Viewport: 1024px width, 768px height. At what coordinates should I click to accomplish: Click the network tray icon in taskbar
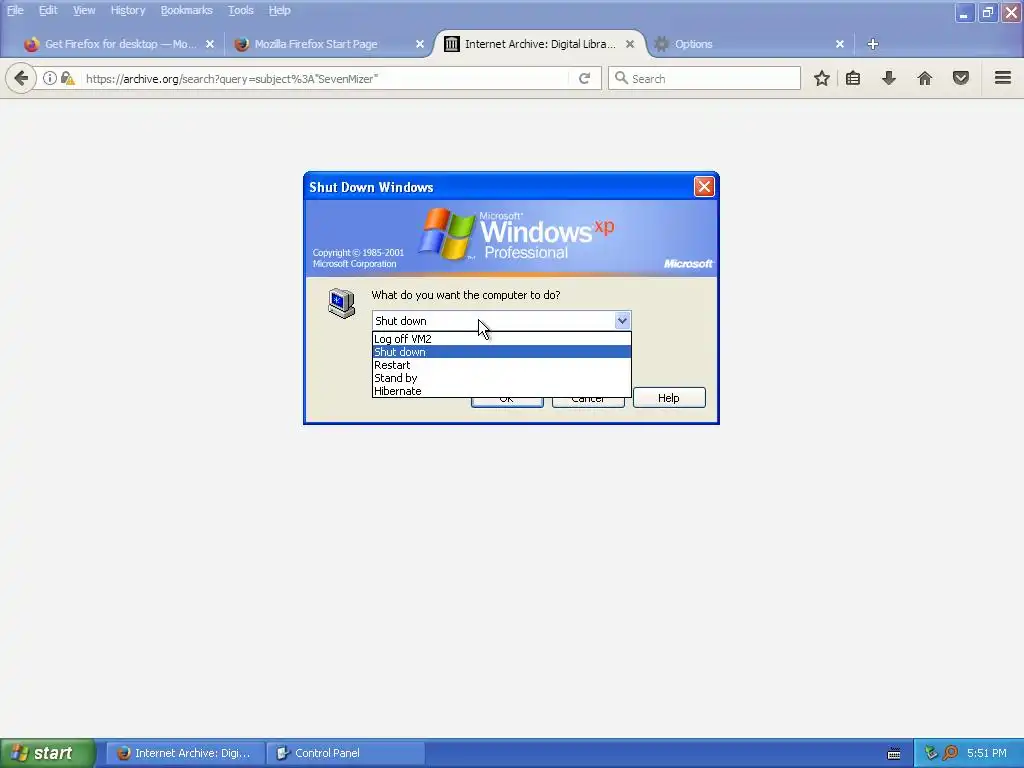click(x=931, y=754)
